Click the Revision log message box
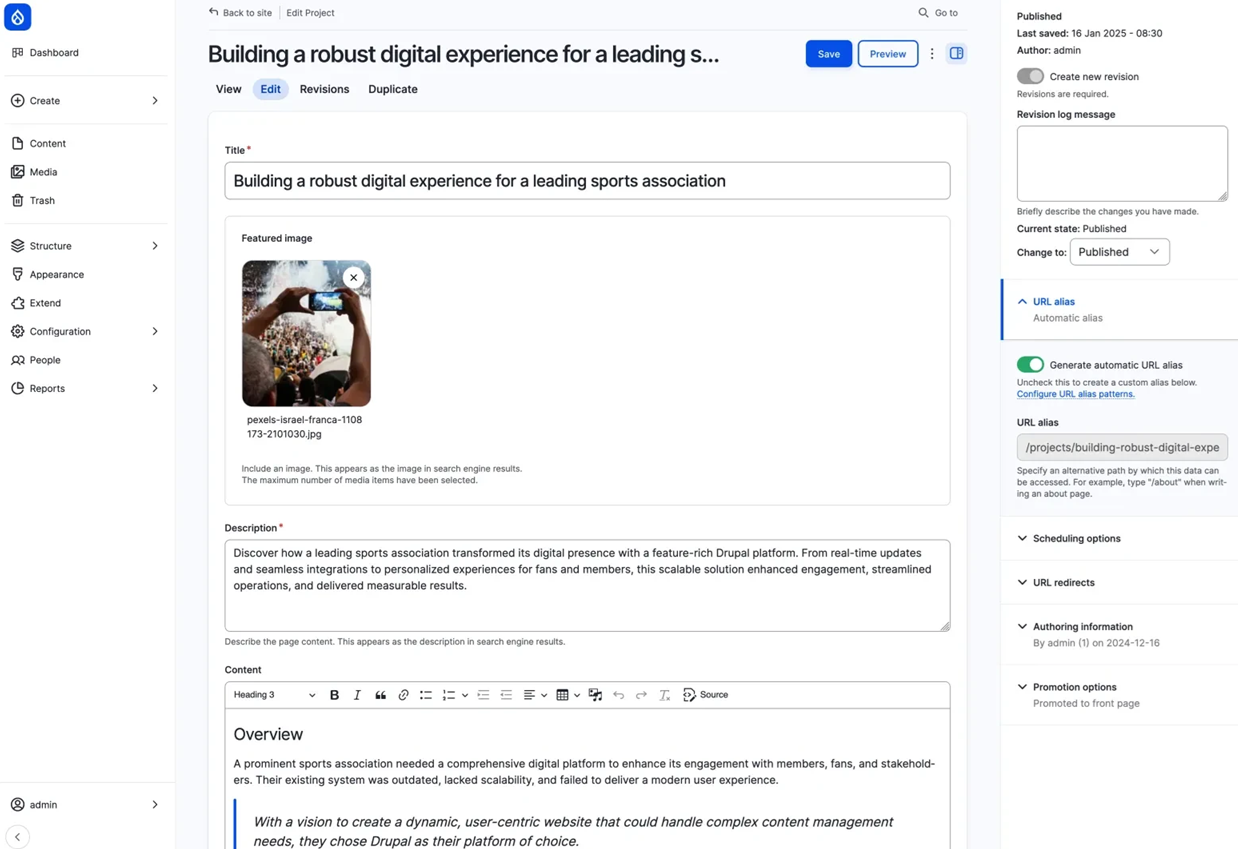This screenshot has width=1238, height=849. point(1122,163)
